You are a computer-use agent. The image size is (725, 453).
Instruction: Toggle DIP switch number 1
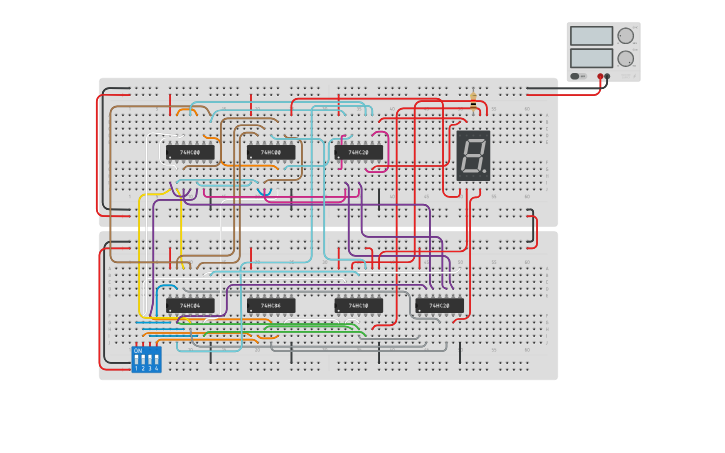[136, 360]
